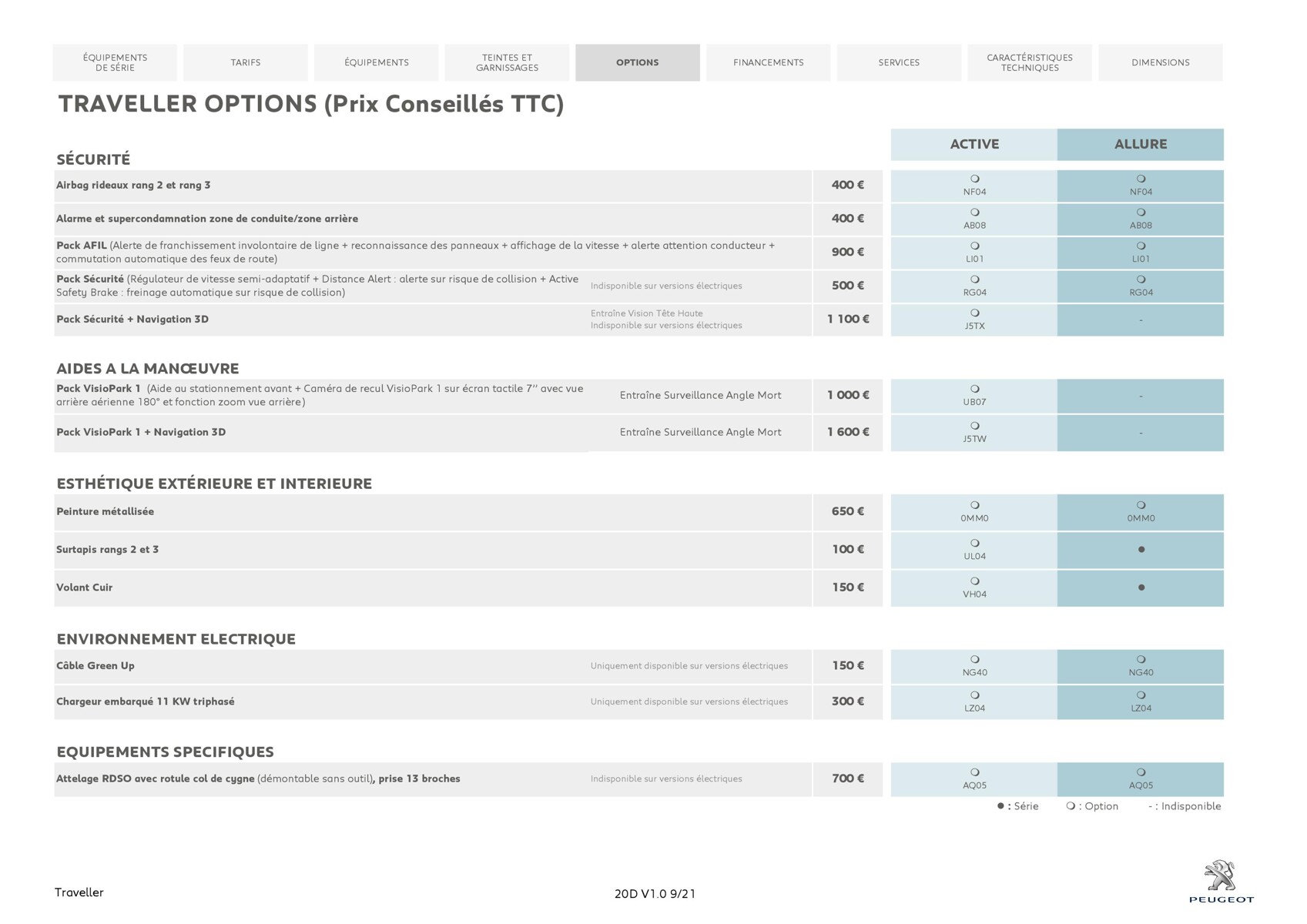
Task: Click the 20D V1.0 9/21 footer text
Action: pyautogui.click(x=655, y=894)
